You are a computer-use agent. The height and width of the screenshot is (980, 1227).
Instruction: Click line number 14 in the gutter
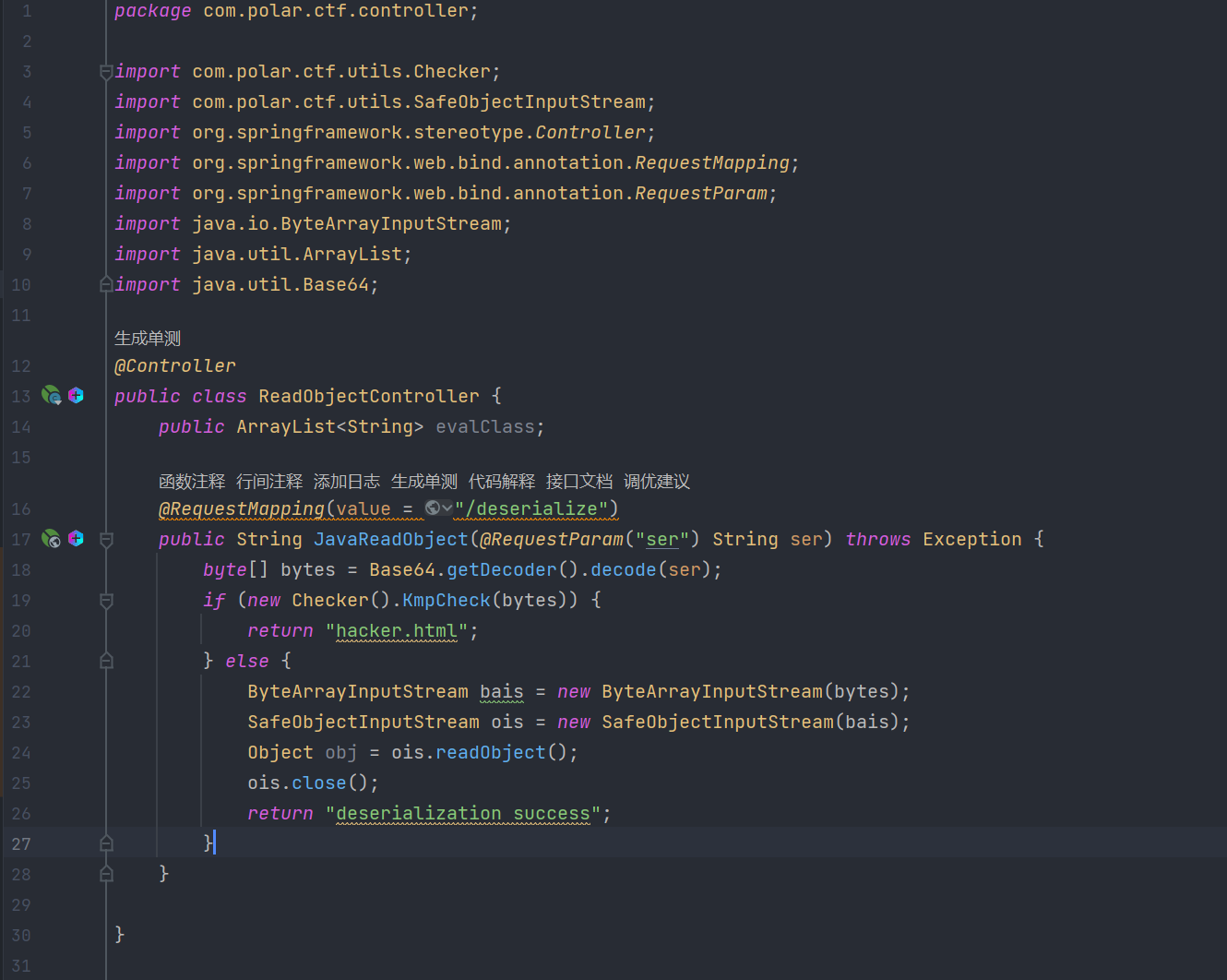tap(21, 427)
